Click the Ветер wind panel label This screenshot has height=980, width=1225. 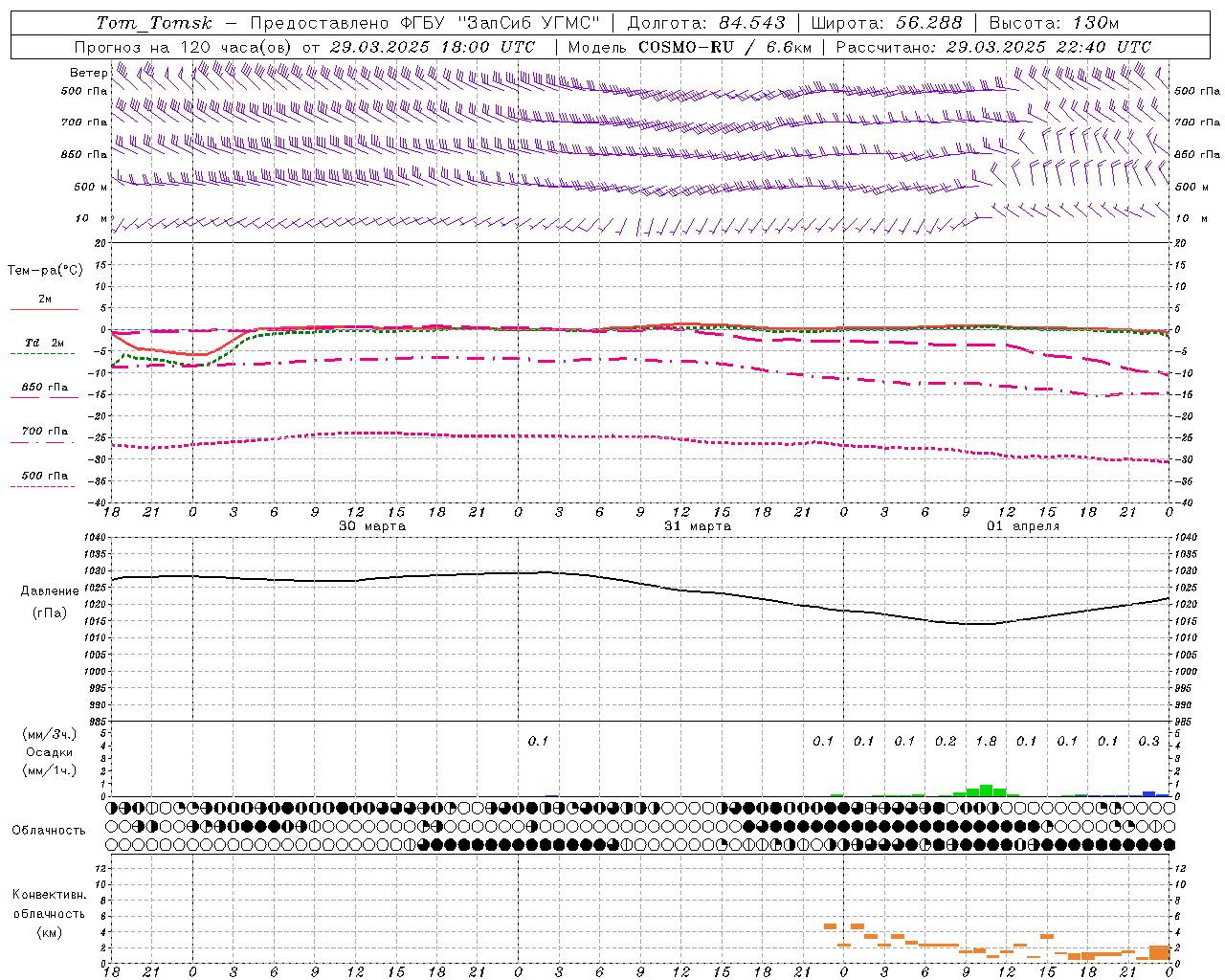tap(89, 73)
